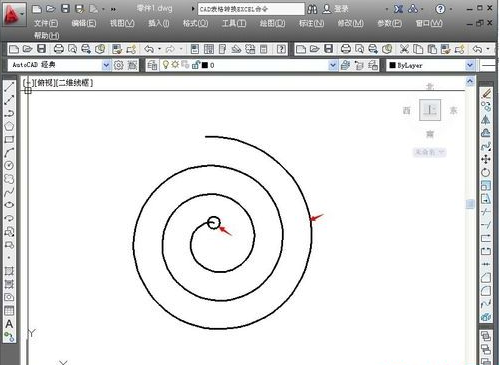The width and height of the screenshot is (500, 365).
Task: Click the ViewCube 上 top face
Action: pos(430,110)
